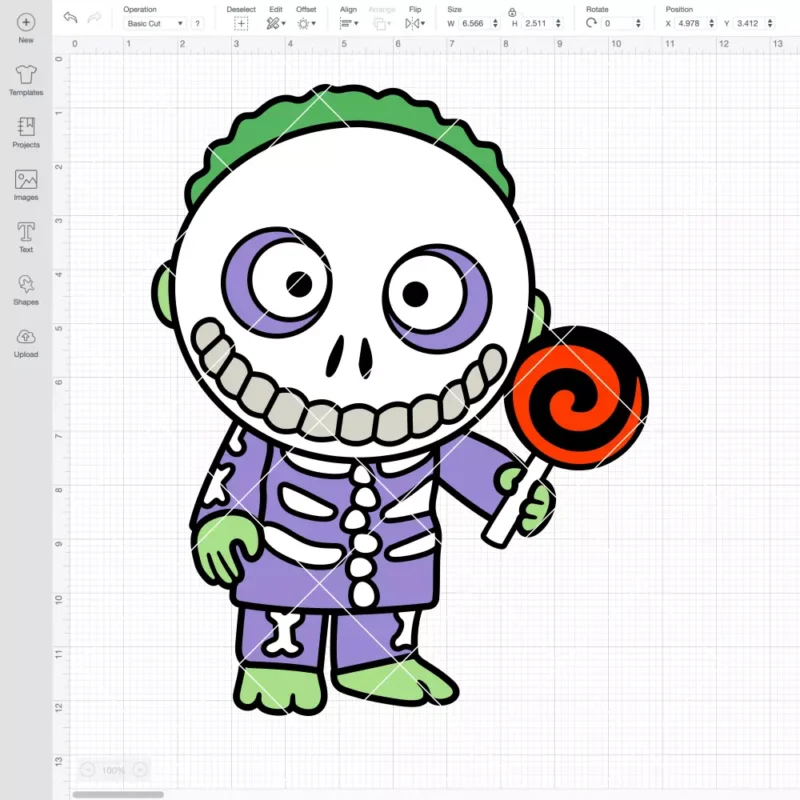Click the Upload icon
Screen dimensions: 800x800
(26, 337)
